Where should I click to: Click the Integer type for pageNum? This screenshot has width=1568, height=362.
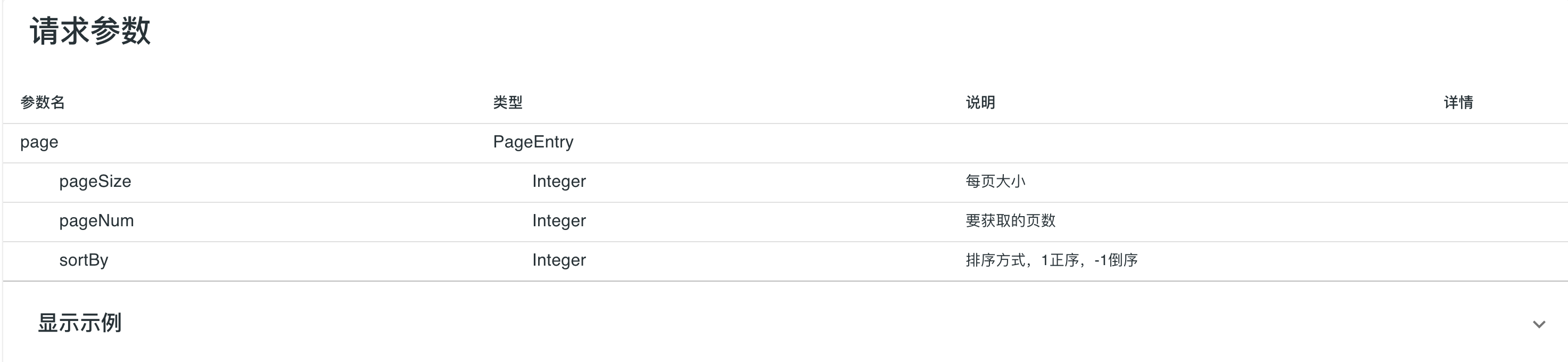559,221
